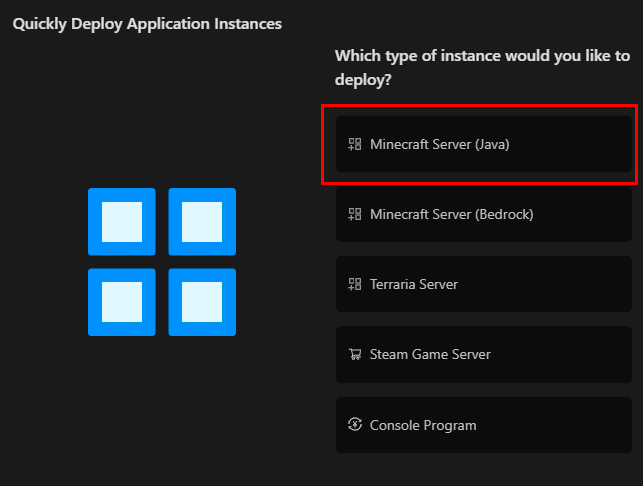
Task: Click the top-left blue square of logo
Action: click(122, 222)
